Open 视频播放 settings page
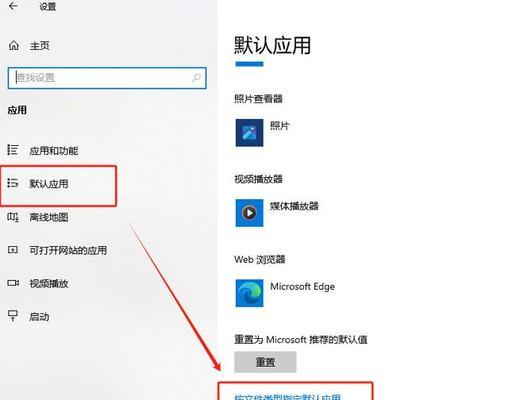 coord(49,284)
